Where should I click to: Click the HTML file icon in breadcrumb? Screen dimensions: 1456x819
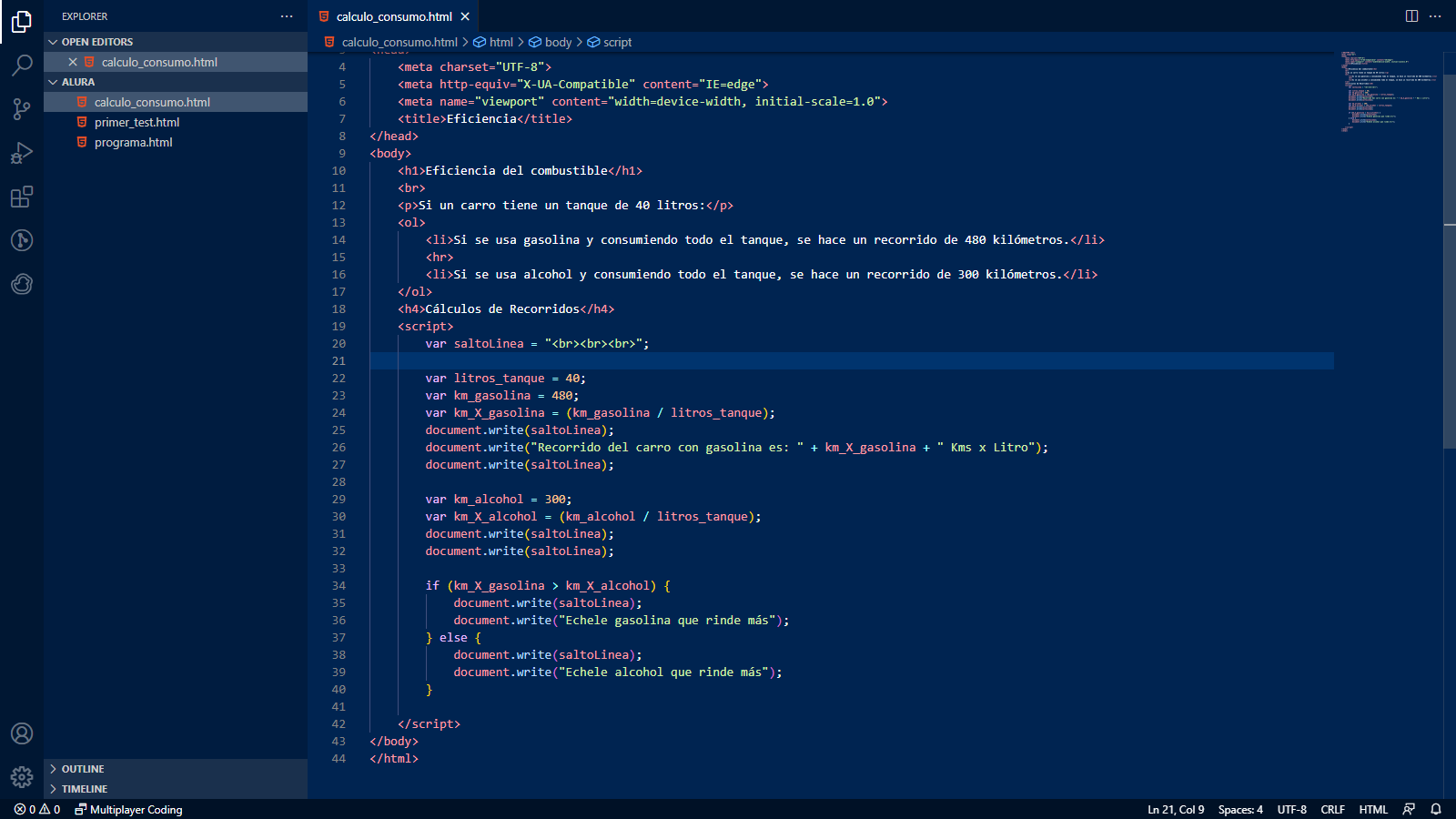pyautogui.click(x=329, y=42)
